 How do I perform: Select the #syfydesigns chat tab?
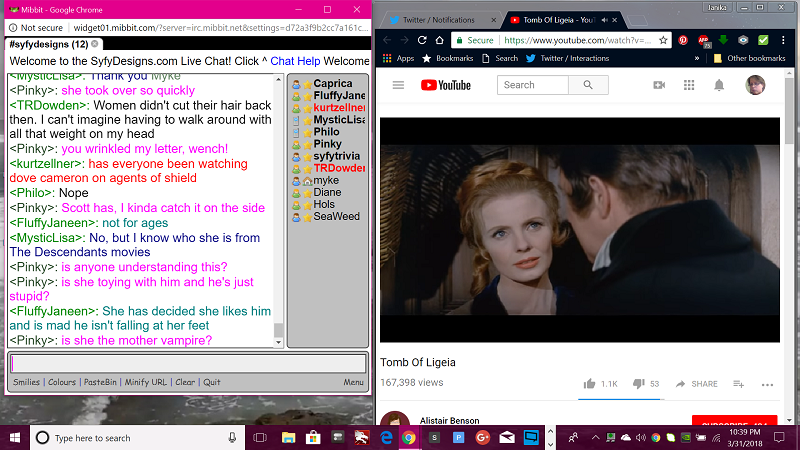click(48, 44)
